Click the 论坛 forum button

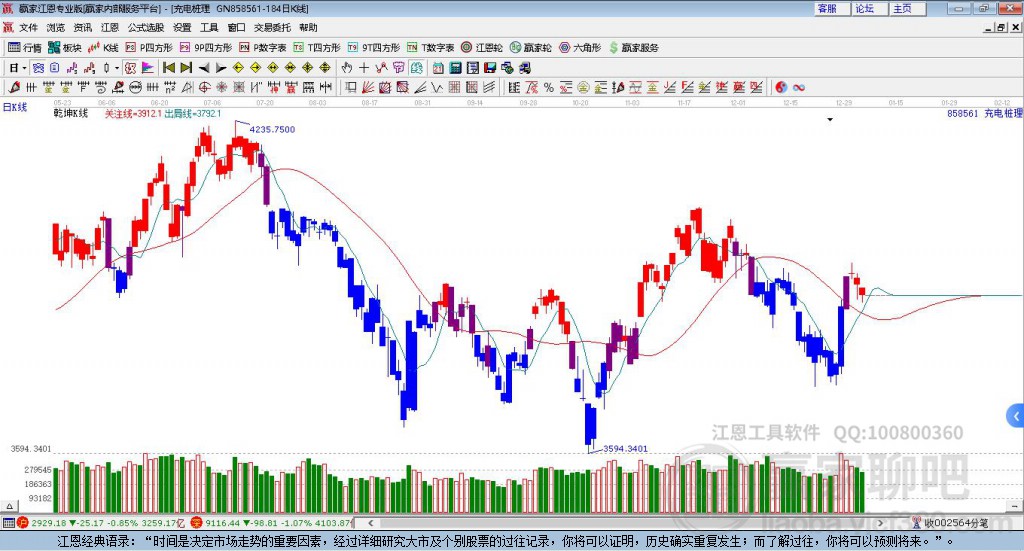[x=870, y=8]
